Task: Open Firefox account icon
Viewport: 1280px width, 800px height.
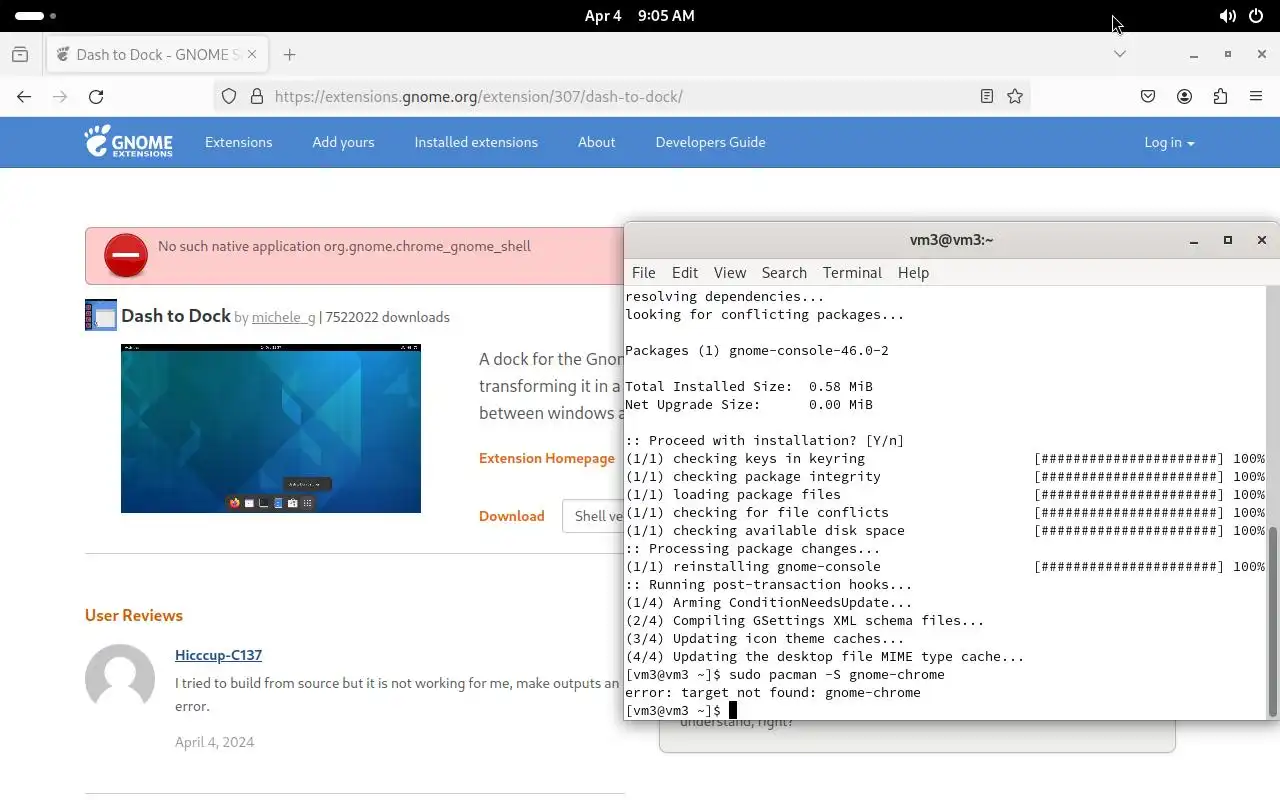Action: click(x=1184, y=97)
